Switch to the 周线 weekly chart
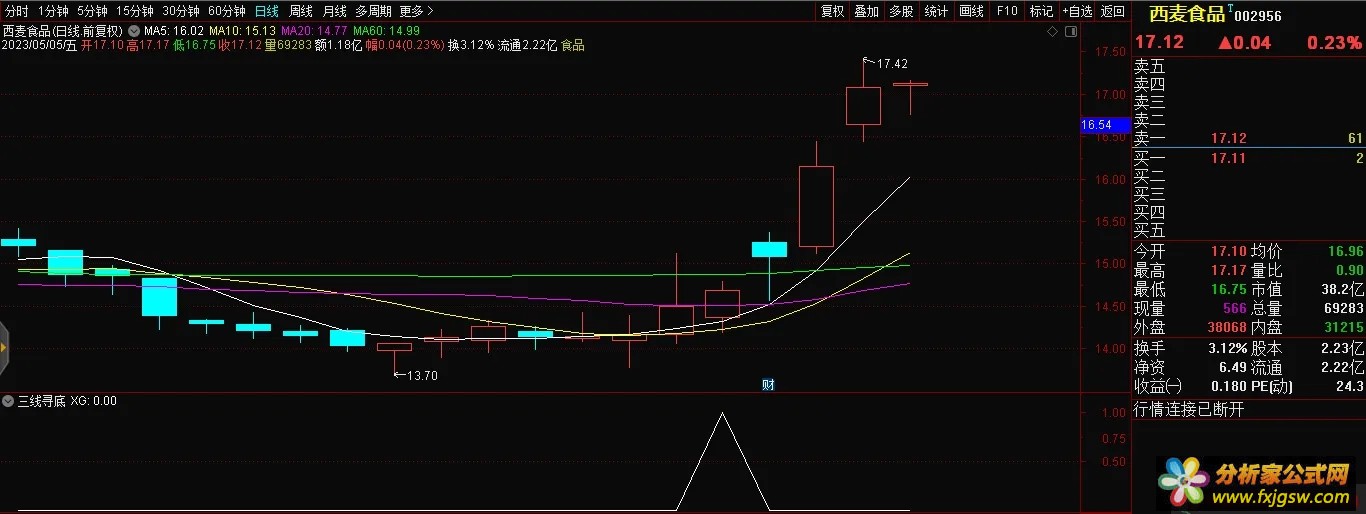This screenshot has width=1366, height=514. [301, 12]
